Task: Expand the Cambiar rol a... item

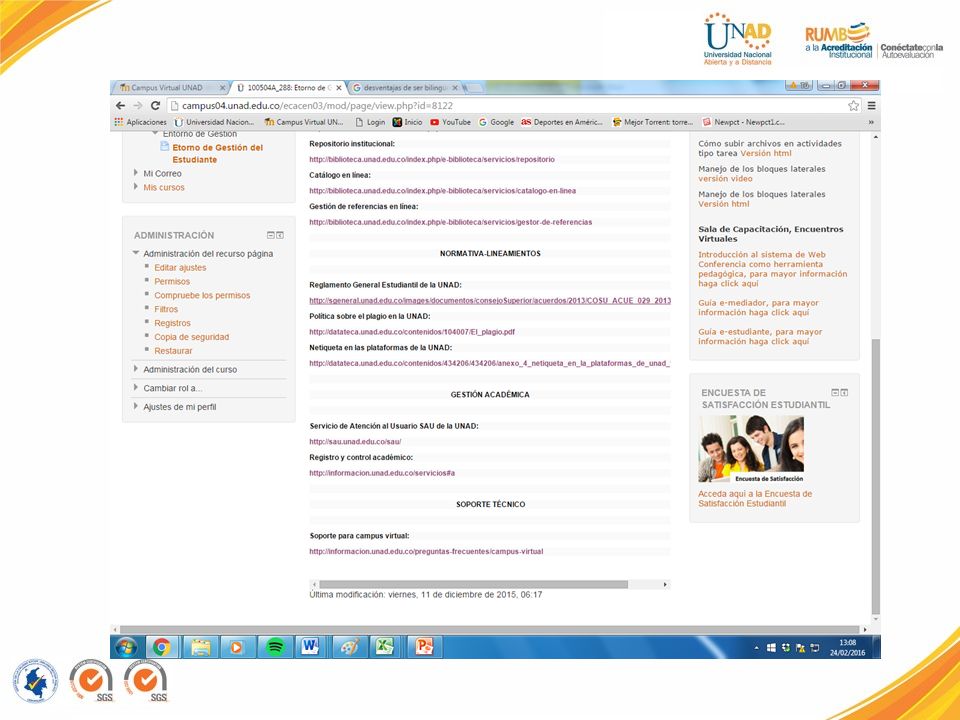Action: pyautogui.click(x=135, y=388)
